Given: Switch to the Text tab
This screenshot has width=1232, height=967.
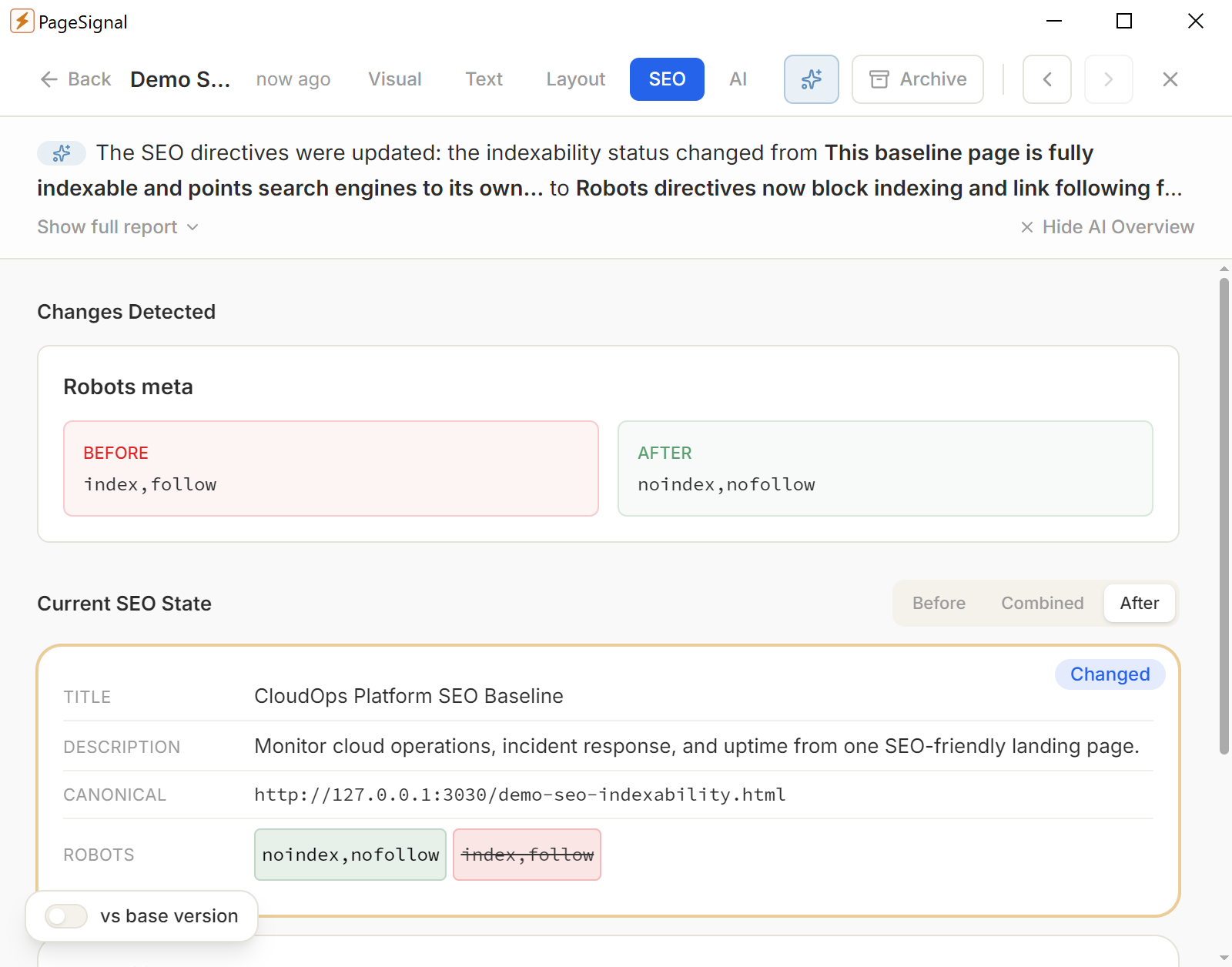Looking at the screenshot, I should pos(484,79).
